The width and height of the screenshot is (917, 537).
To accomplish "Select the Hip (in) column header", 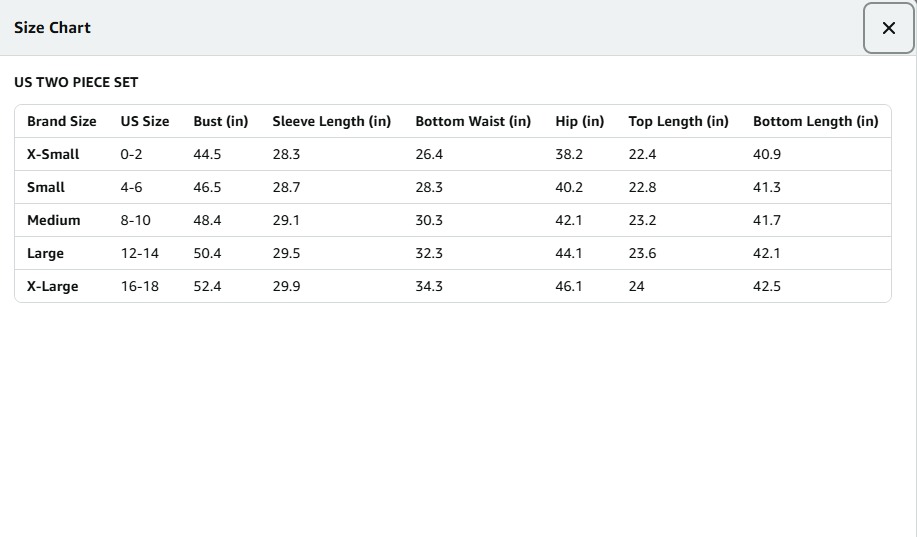I will [580, 121].
